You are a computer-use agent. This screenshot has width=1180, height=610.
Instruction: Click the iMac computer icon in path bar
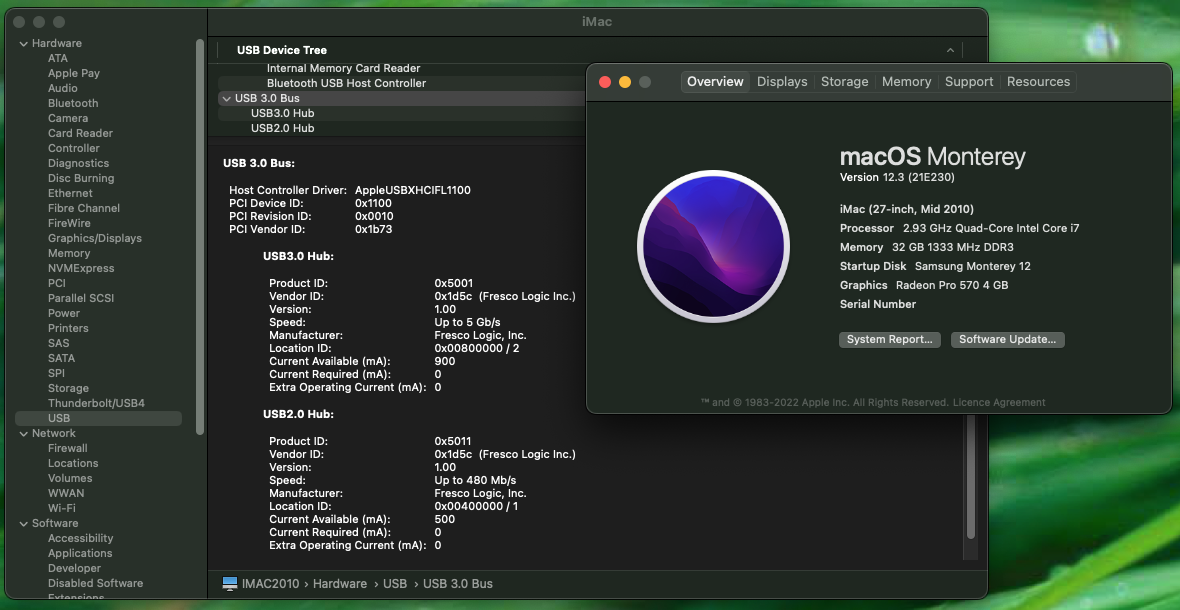coord(230,583)
